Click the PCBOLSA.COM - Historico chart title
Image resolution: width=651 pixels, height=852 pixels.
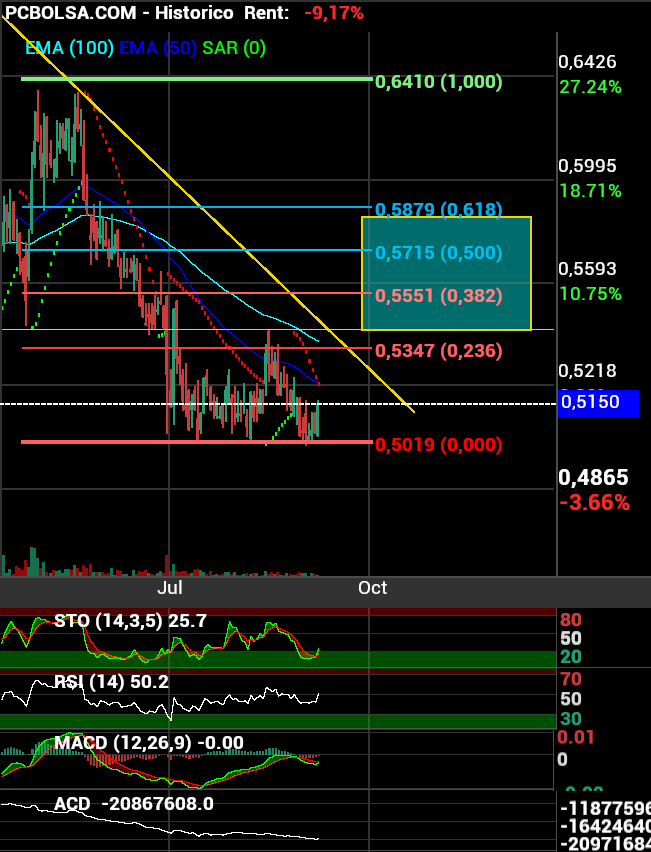coord(120,13)
